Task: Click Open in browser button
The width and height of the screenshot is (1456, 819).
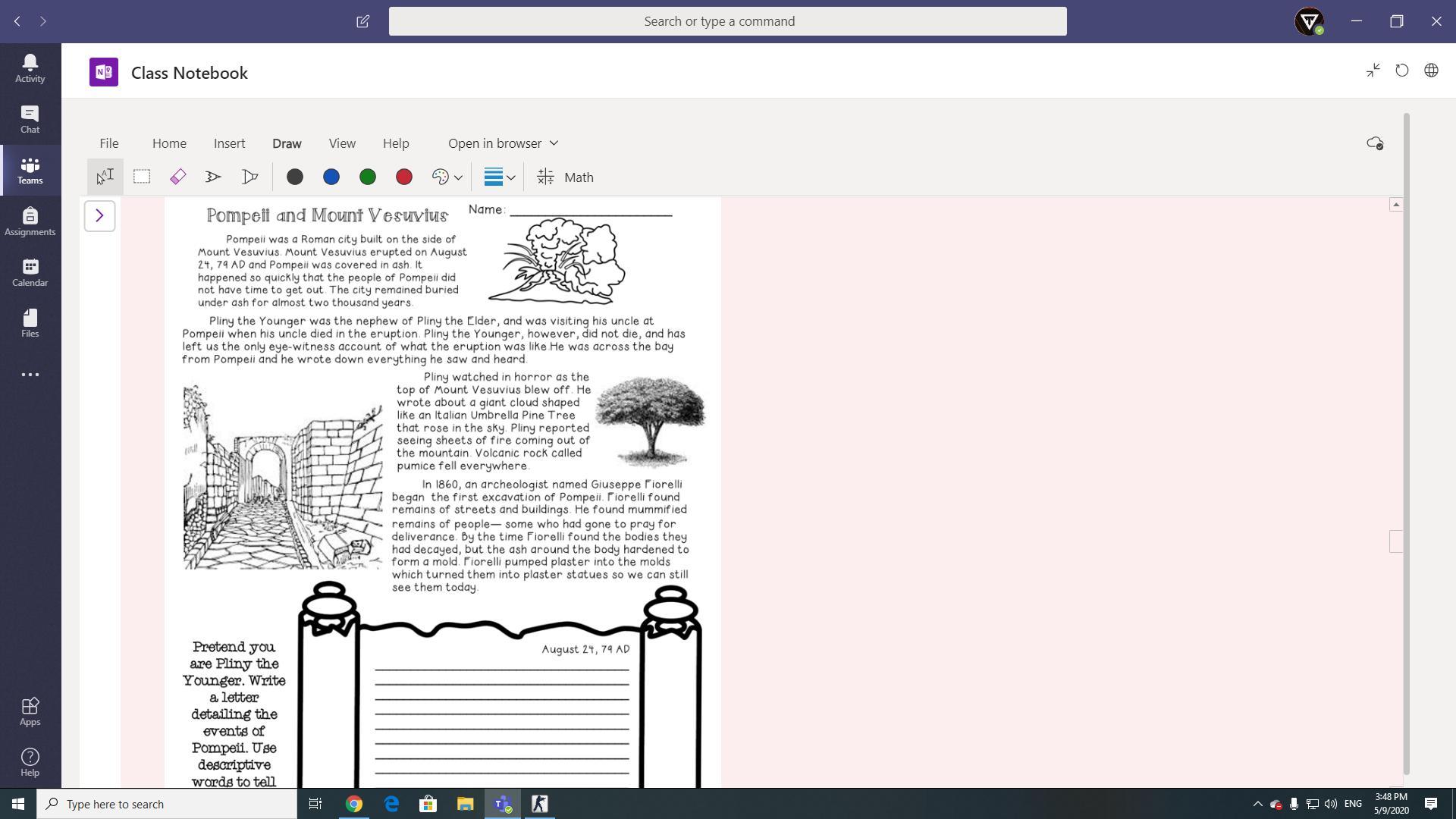Action: click(502, 143)
